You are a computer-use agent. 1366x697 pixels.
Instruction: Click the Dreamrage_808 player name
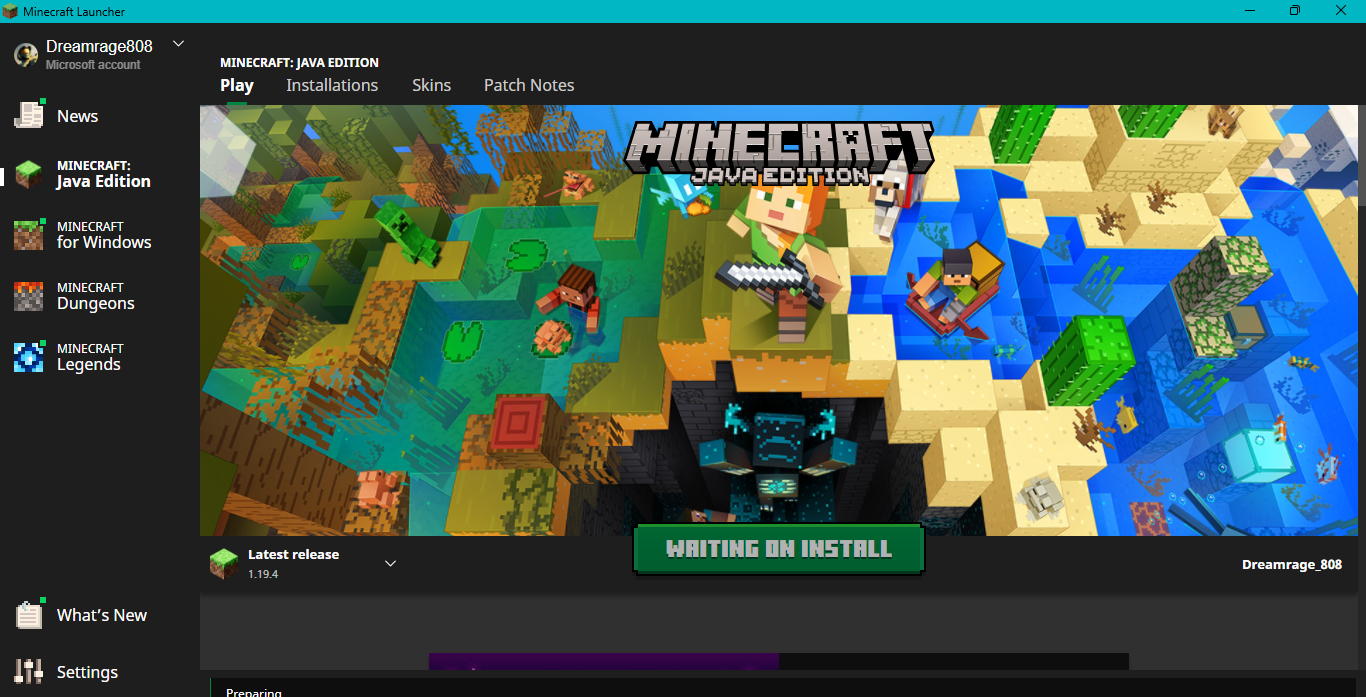pos(1292,564)
